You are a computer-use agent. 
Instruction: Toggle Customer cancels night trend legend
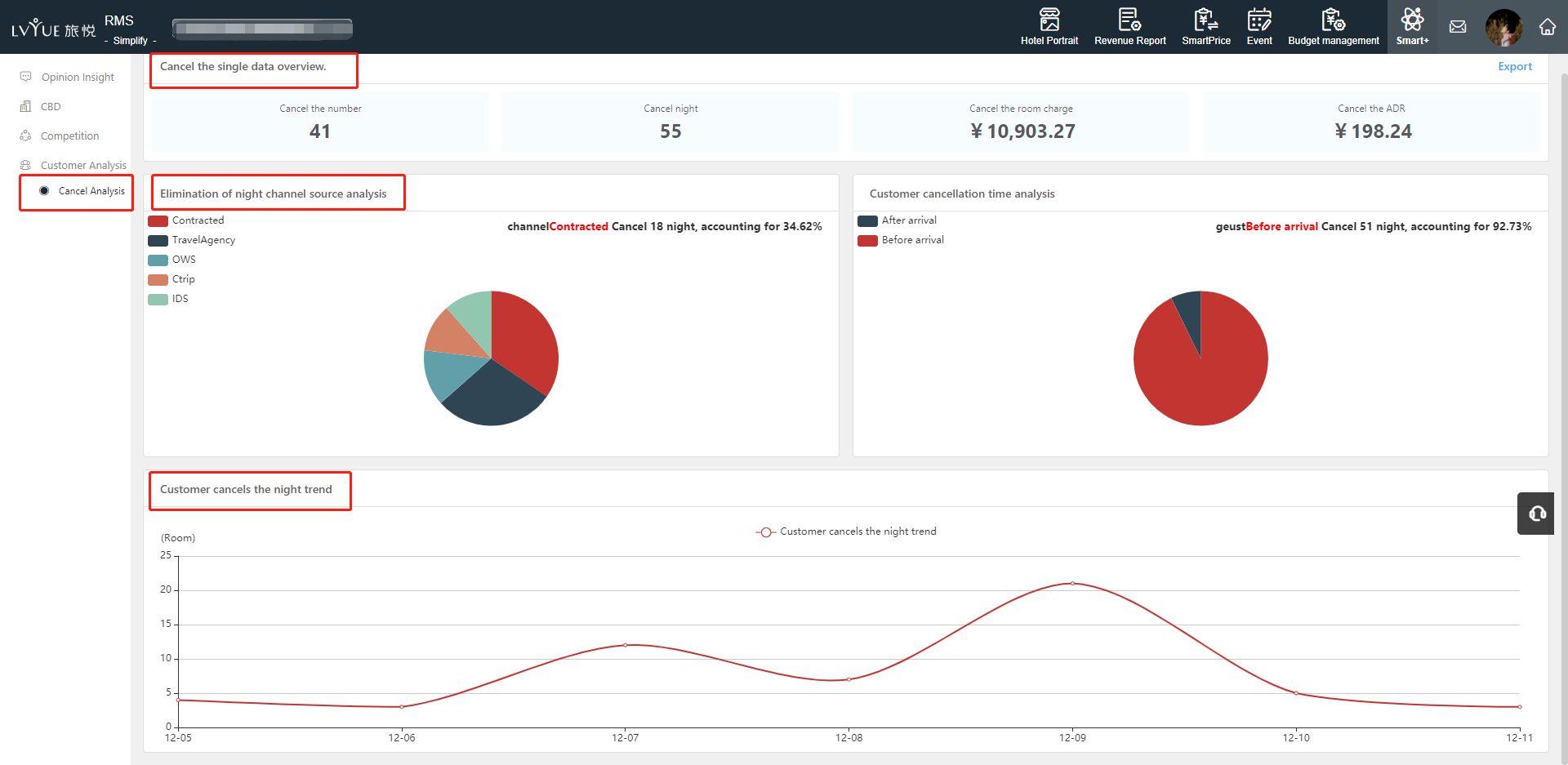point(846,531)
